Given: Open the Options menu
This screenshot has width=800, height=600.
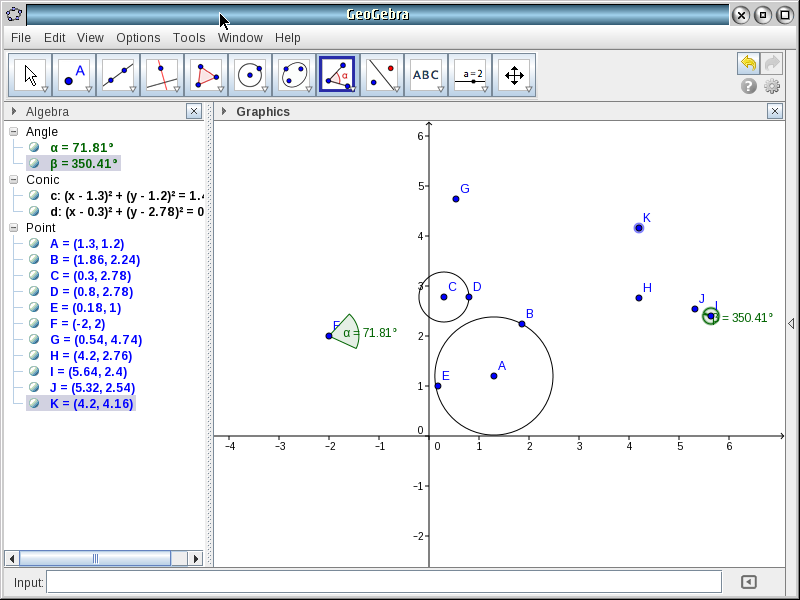Looking at the screenshot, I should click(x=138, y=37).
